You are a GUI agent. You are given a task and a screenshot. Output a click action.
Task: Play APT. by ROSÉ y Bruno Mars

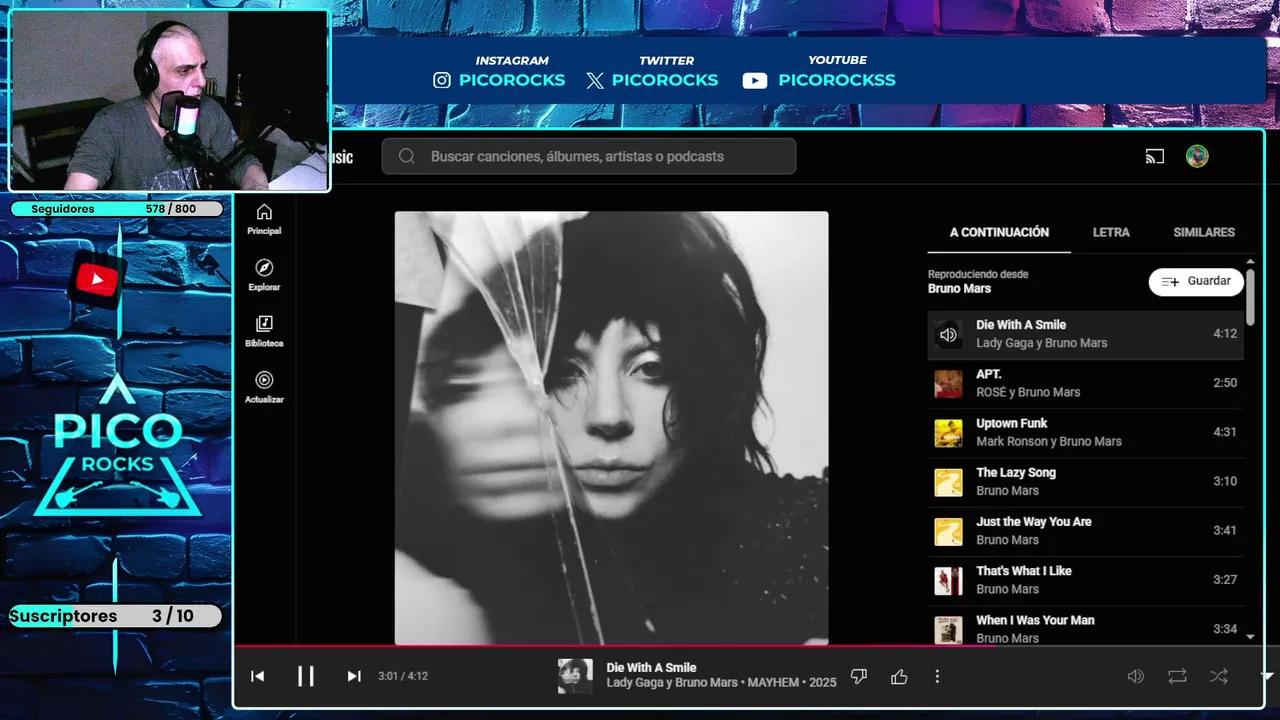[1086, 383]
